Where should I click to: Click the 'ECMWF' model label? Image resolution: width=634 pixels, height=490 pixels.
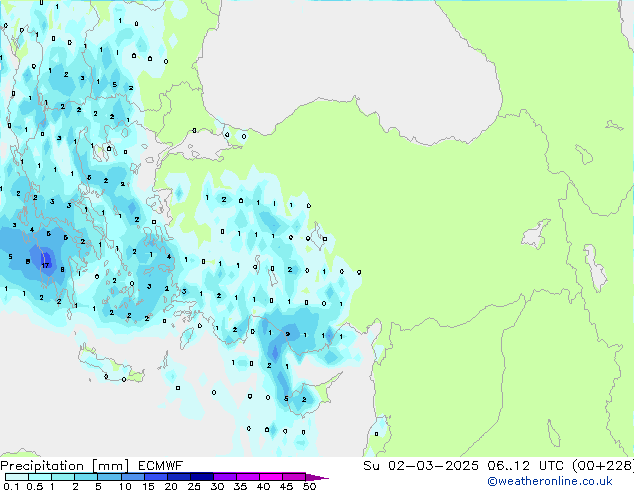click(x=161, y=466)
